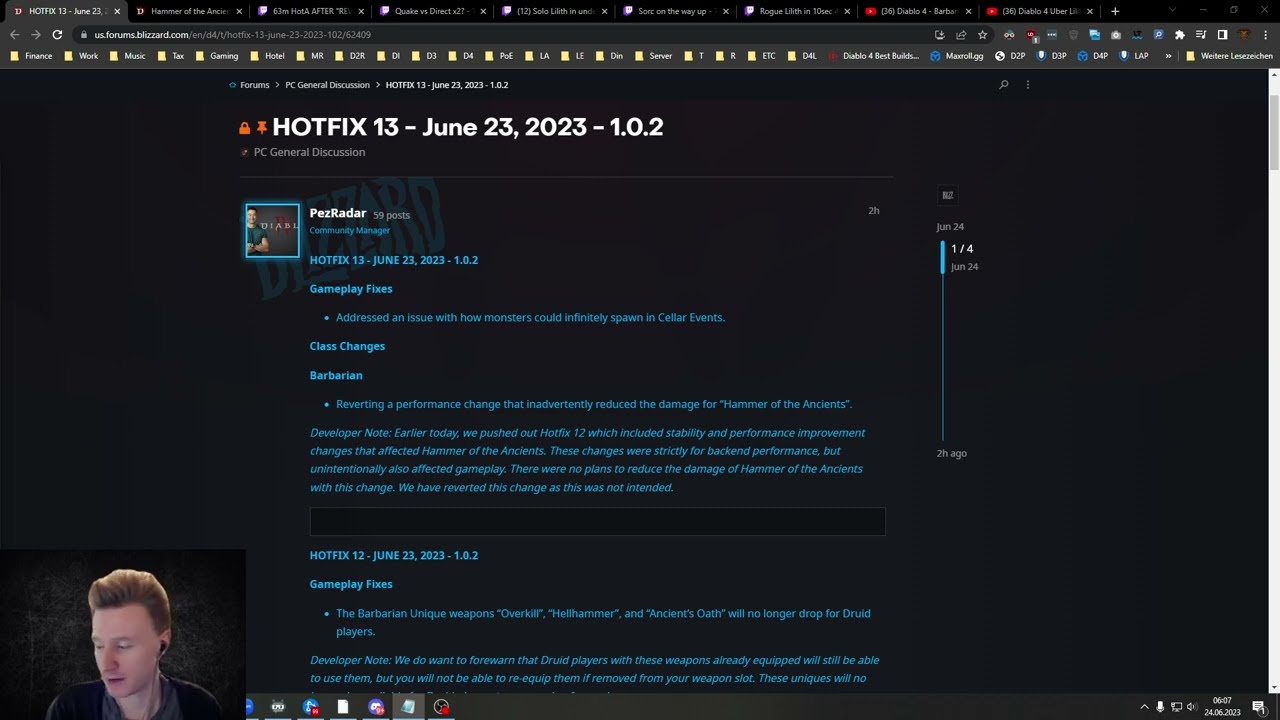Screen dimensions: 1280x720
Task: Open the browser extensions puzzle icon
Action: [1179, 35]
